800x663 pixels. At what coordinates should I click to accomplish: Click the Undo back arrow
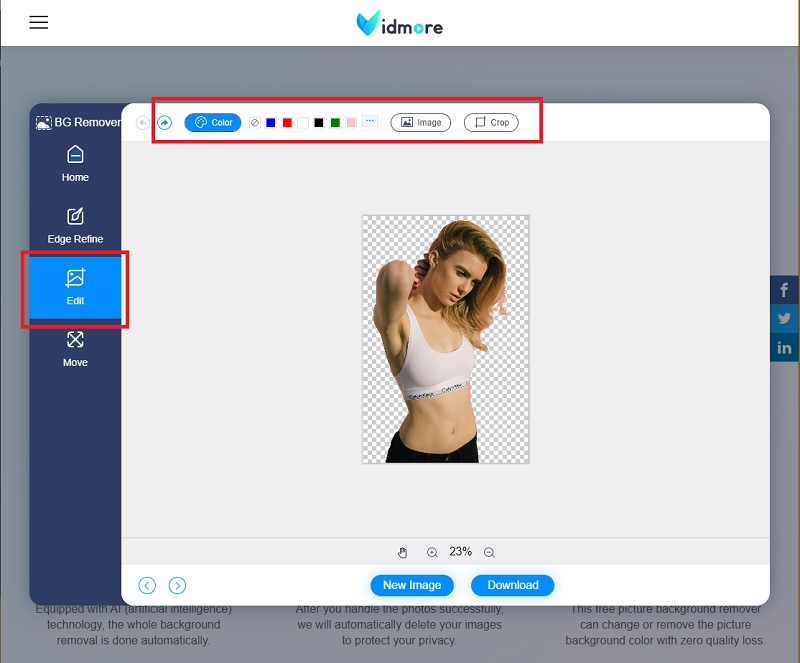(141, 122)
